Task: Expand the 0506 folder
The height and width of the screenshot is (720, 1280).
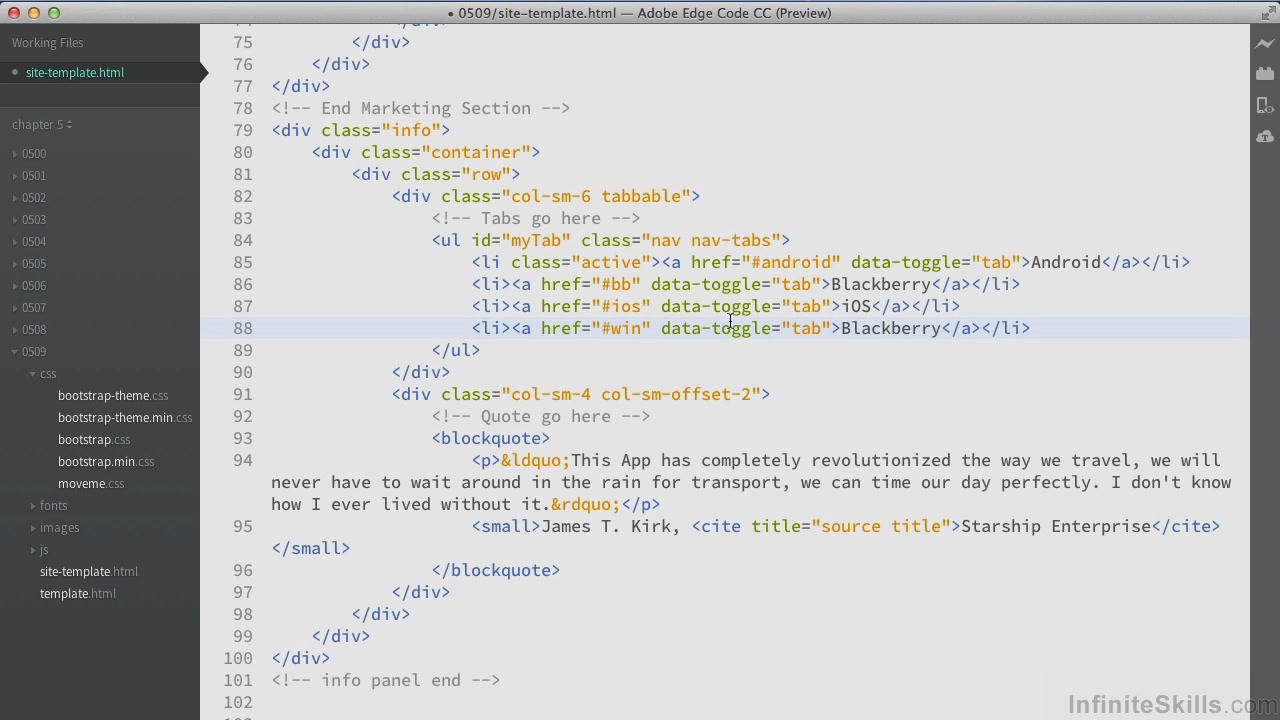Action: click(x=15, y=286)
